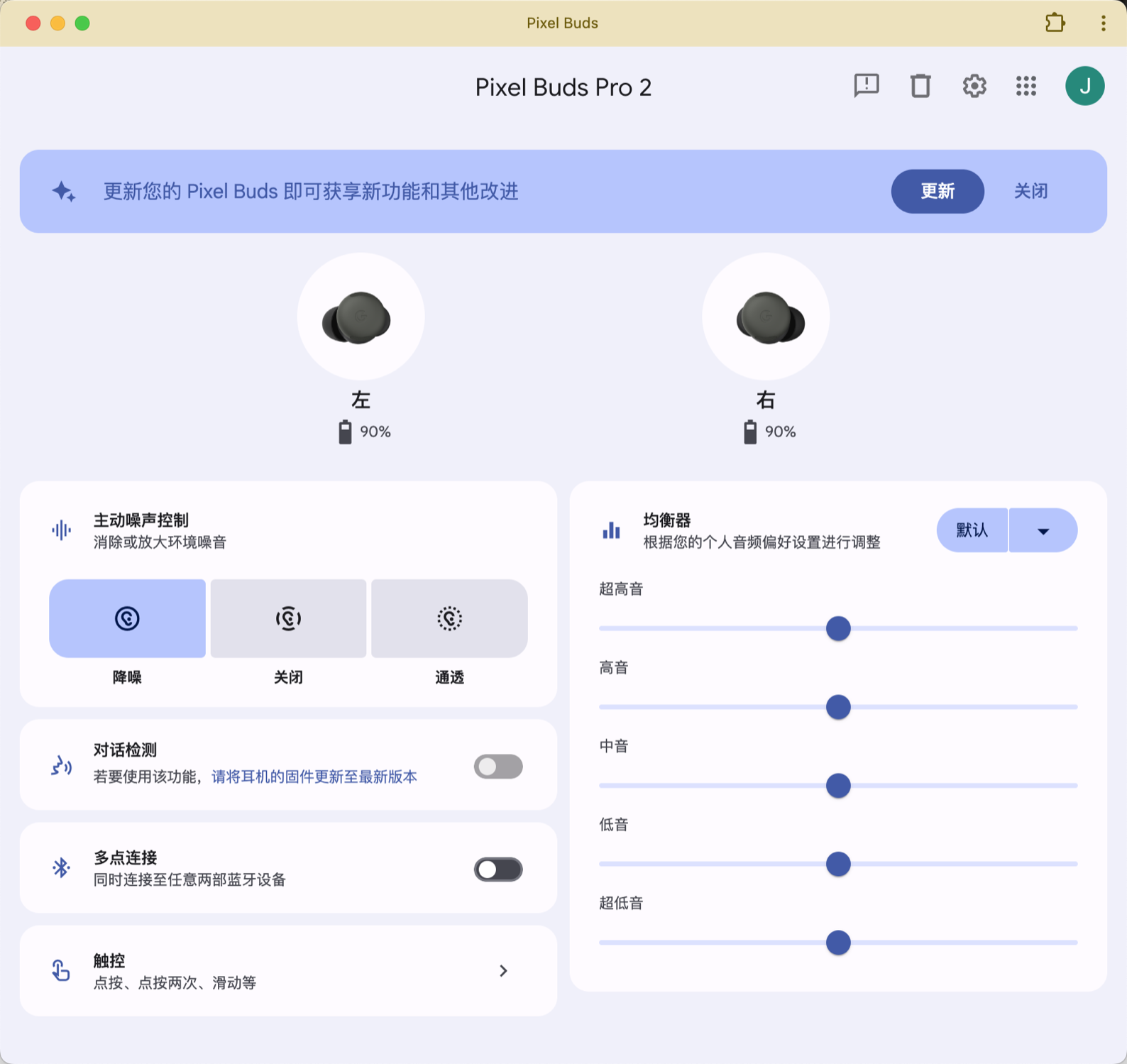Click the 更新 update button
This screenshot has height=1064, width=1127.
click(x=937, y=191)
